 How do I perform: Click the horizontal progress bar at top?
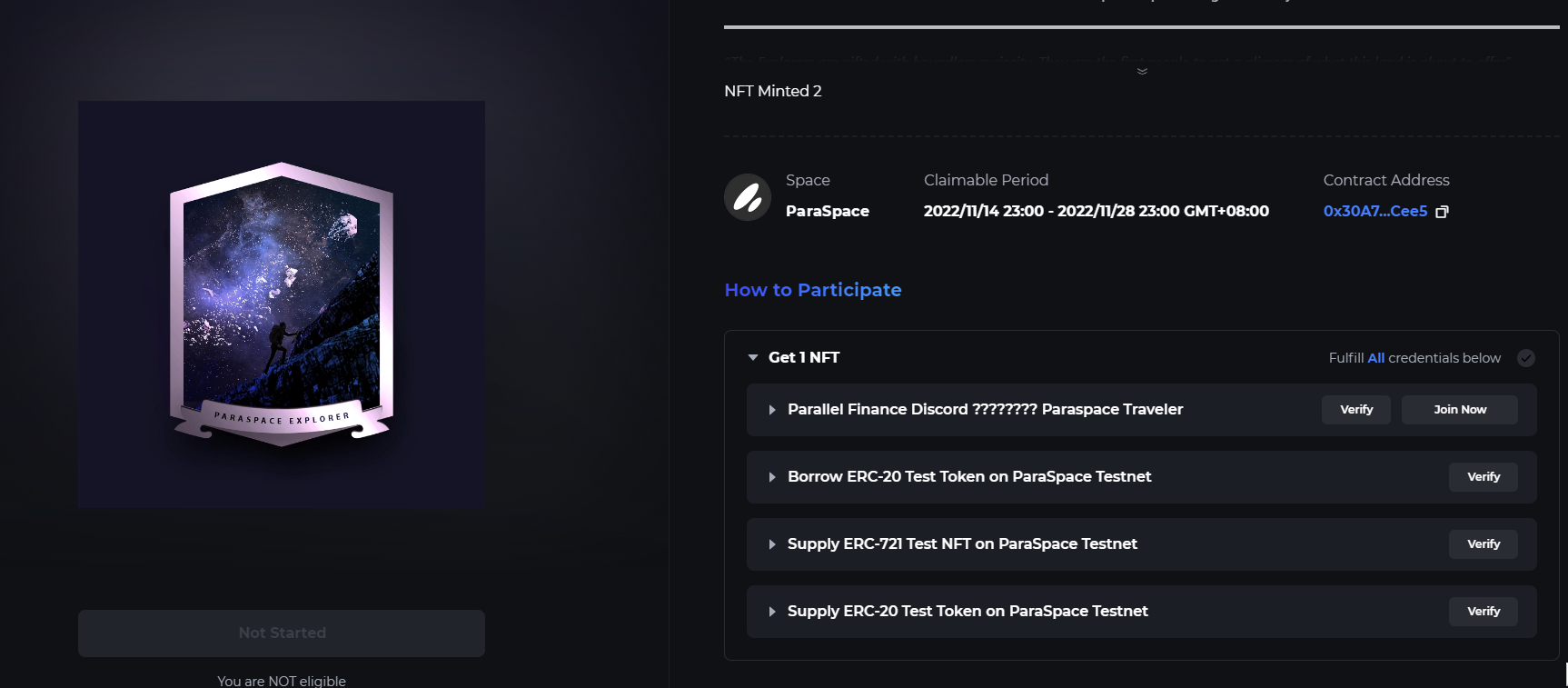pos(1141,27)
